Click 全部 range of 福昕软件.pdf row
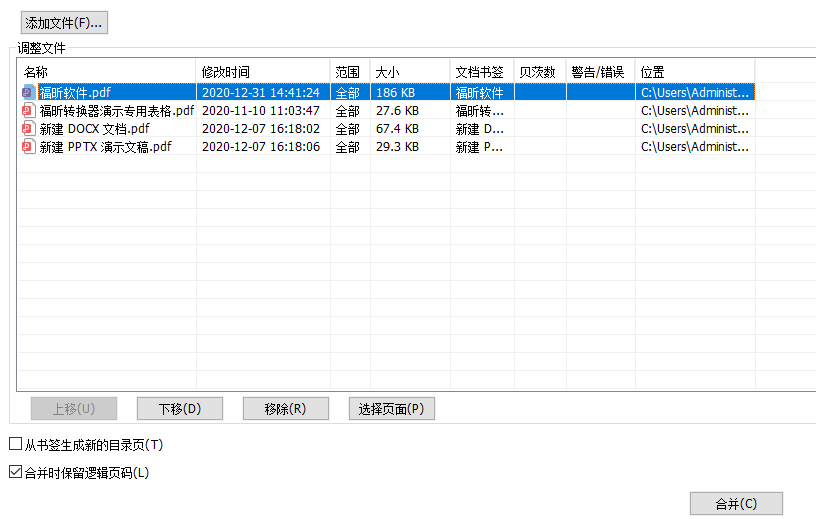Viewport: 816px width, 519px height. click(x=347, y=93)
